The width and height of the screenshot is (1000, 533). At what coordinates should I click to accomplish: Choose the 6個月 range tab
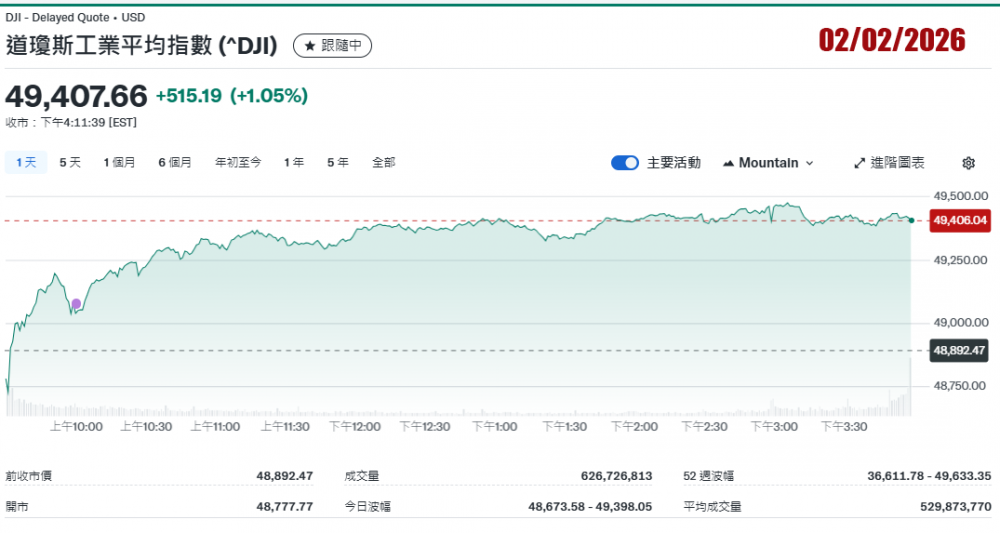pyautogui.click(x=175, y=162)
